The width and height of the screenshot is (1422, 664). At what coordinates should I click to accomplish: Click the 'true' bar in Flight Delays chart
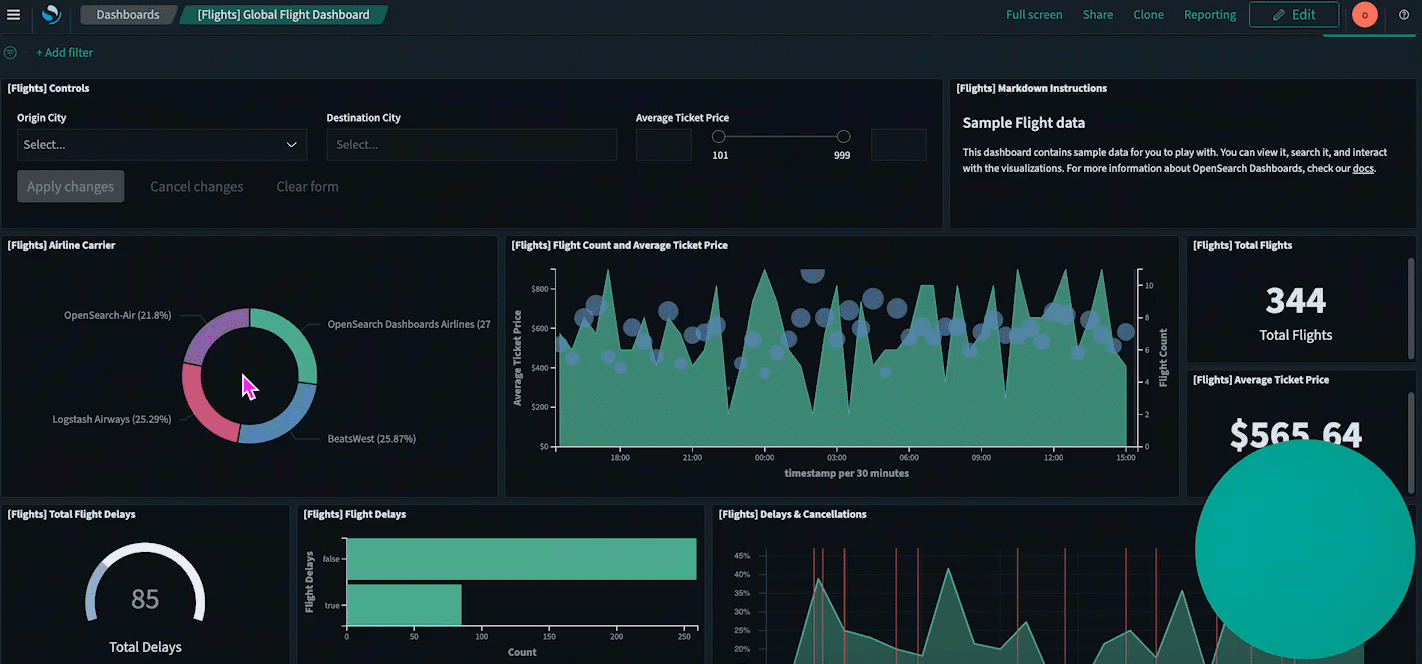pyautogui.click(x=404, y=605)
